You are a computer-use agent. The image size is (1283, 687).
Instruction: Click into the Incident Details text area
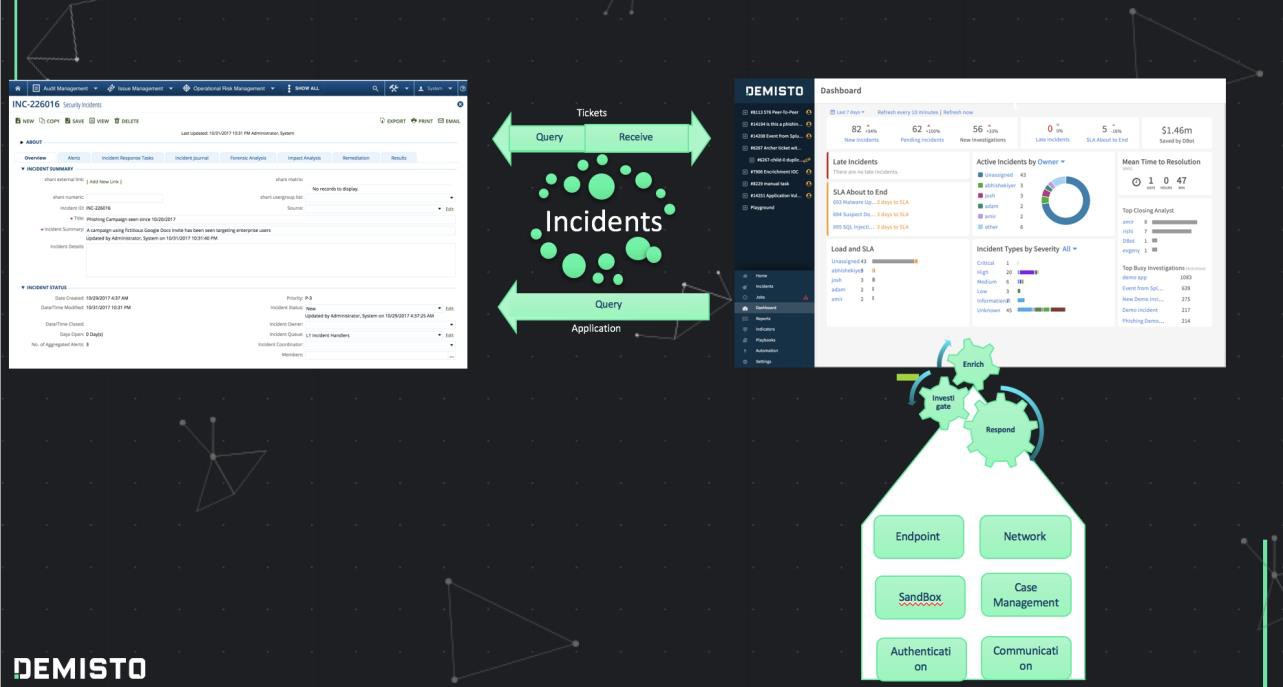point(270,258)
